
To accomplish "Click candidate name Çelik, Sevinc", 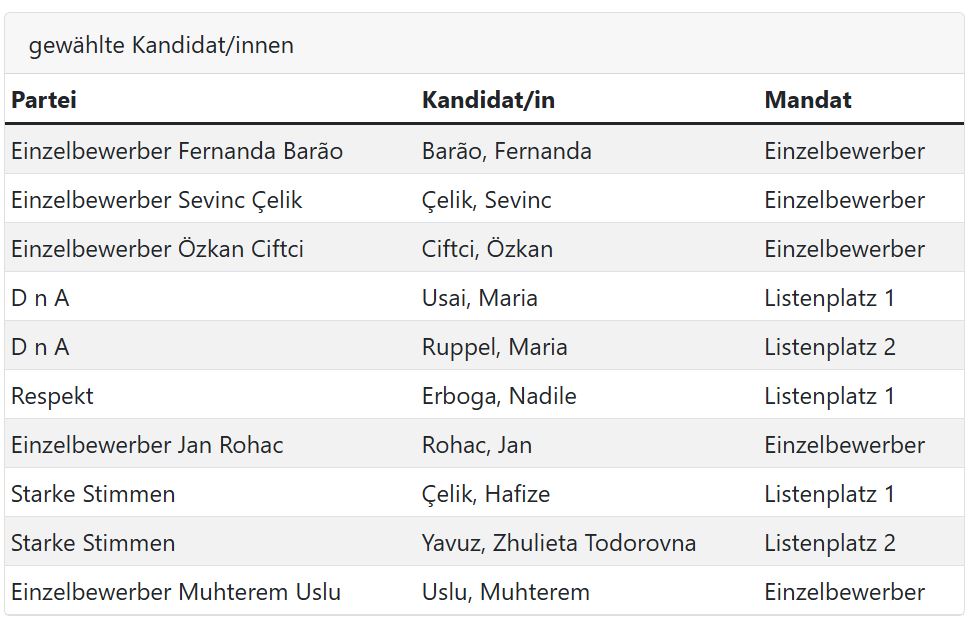I will coord(486,200).
